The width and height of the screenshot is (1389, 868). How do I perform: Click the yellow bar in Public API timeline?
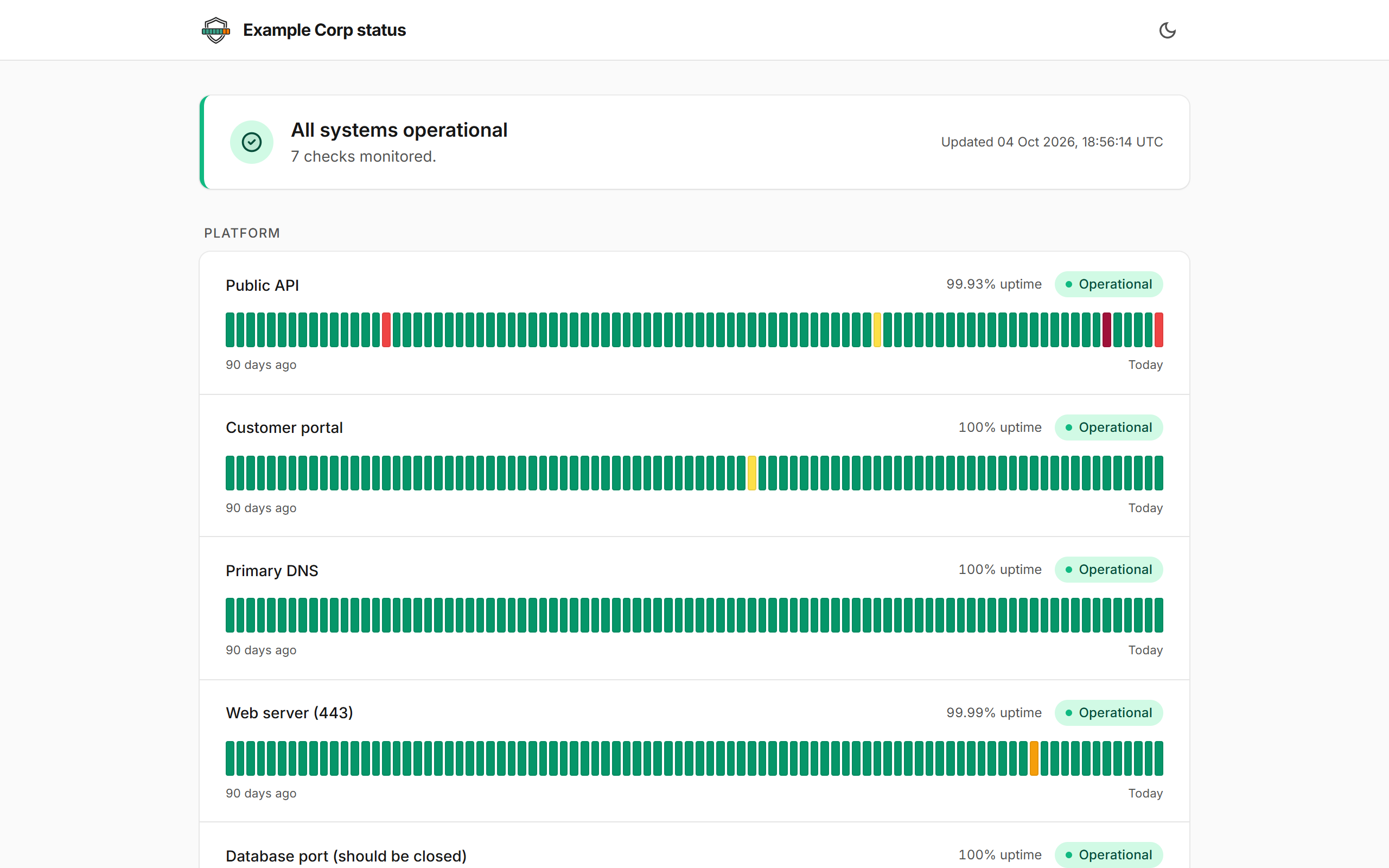[877, 329]
